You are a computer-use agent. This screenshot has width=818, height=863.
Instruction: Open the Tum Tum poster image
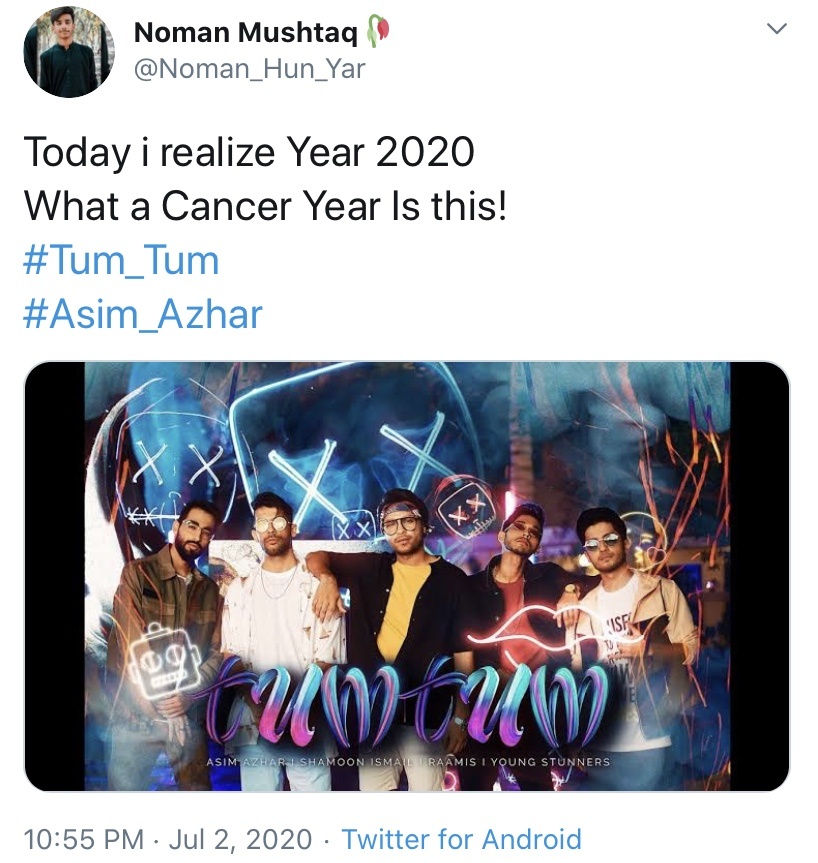pyautogui.click(x=407, y=576)
